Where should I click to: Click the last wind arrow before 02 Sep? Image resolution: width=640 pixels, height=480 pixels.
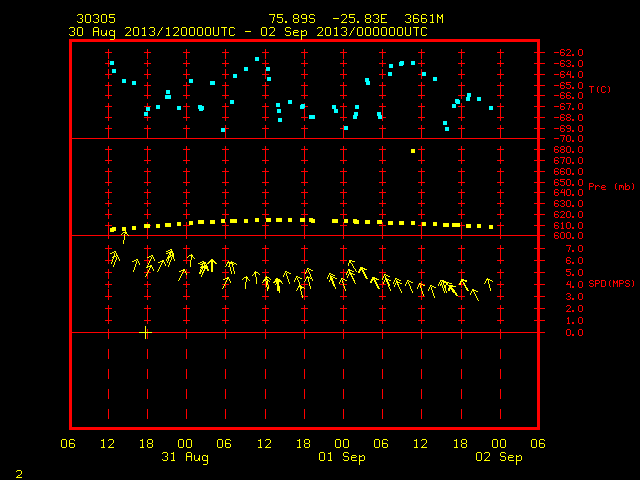coord(489,284)
